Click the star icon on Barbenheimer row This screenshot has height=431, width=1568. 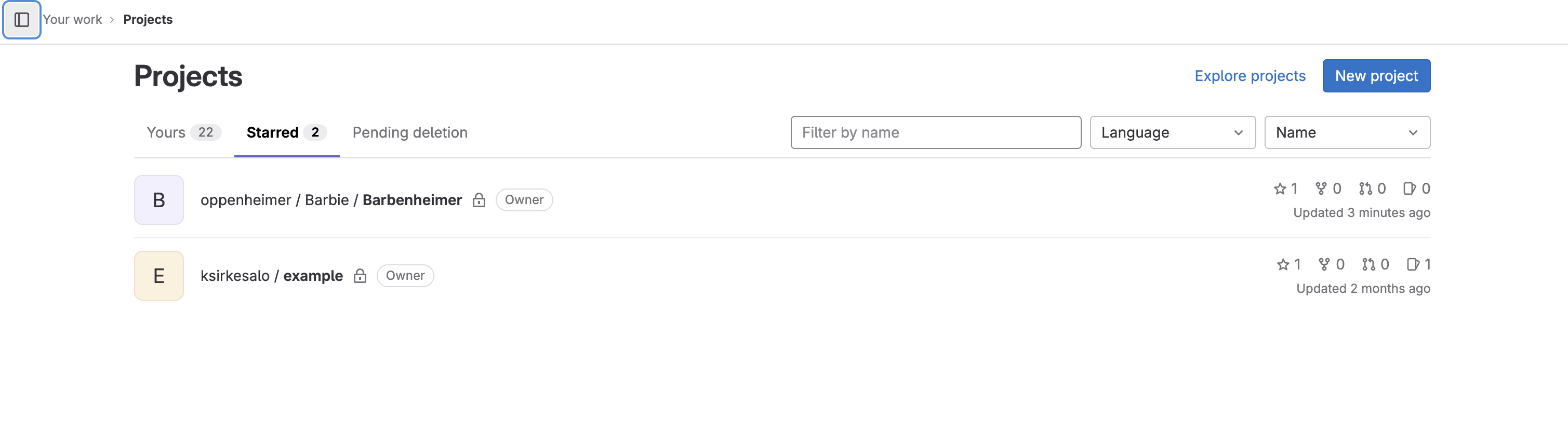pyautogui.click(x=1280, y=188)
